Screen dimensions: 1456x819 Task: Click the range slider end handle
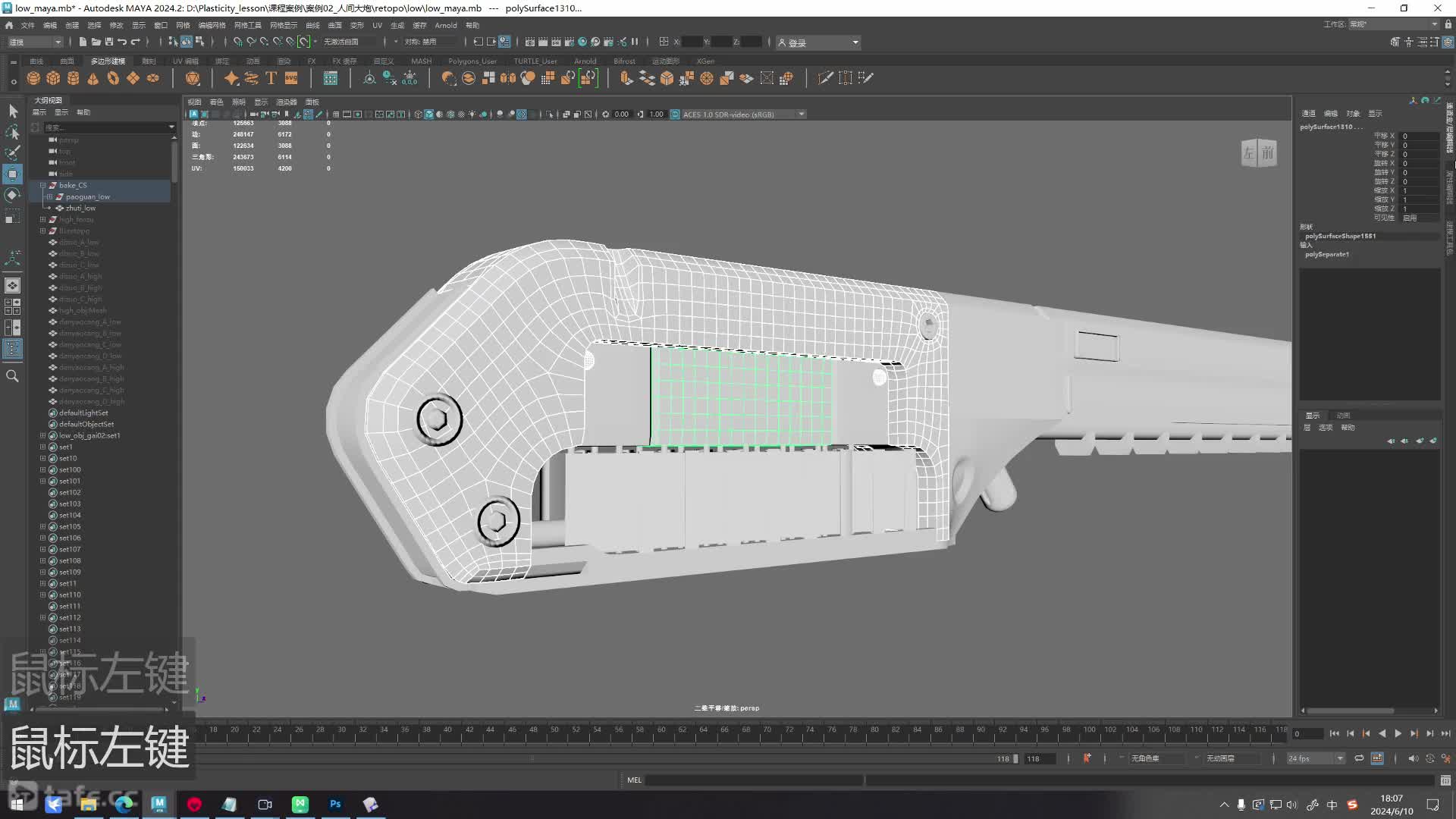pos(1016,758)
